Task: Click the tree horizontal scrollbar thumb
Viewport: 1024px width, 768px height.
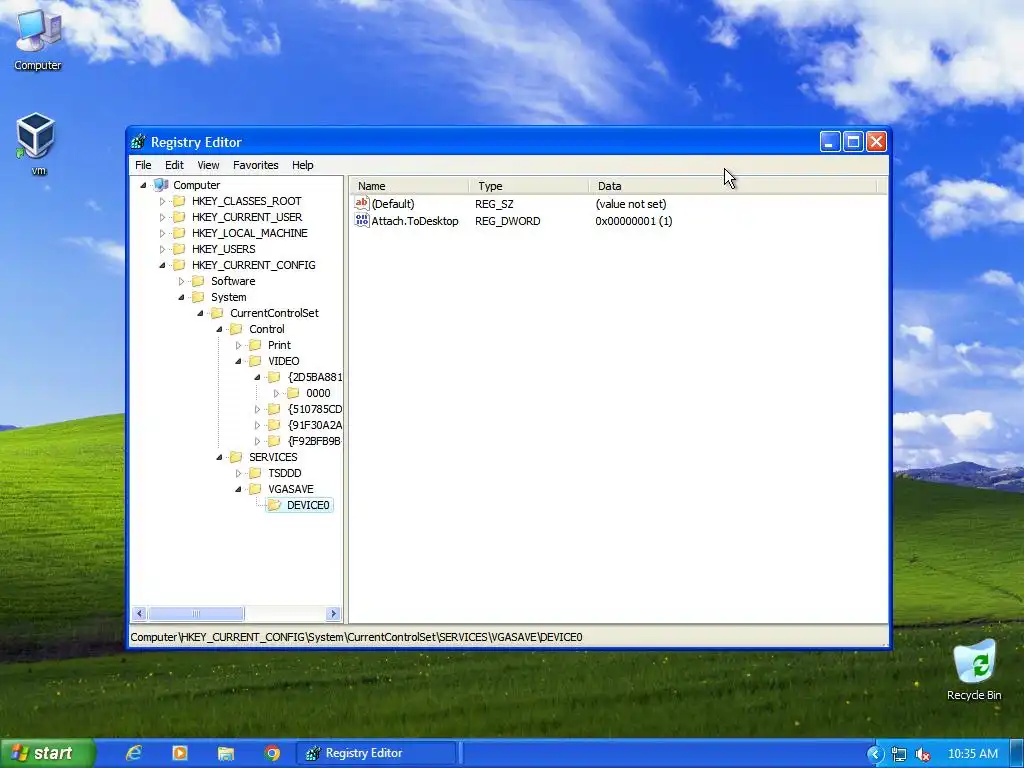Action: pyautogui.click(x=196, y=614)
